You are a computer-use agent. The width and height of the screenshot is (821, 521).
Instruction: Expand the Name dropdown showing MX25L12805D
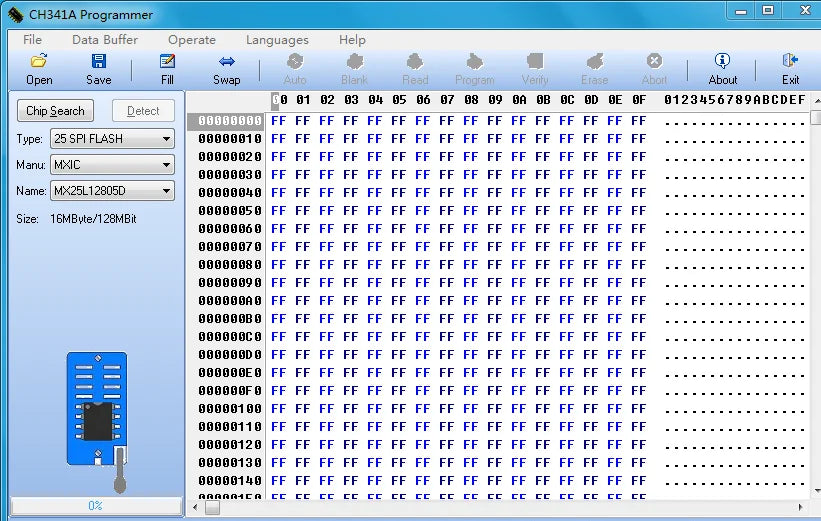coord(112,191)
